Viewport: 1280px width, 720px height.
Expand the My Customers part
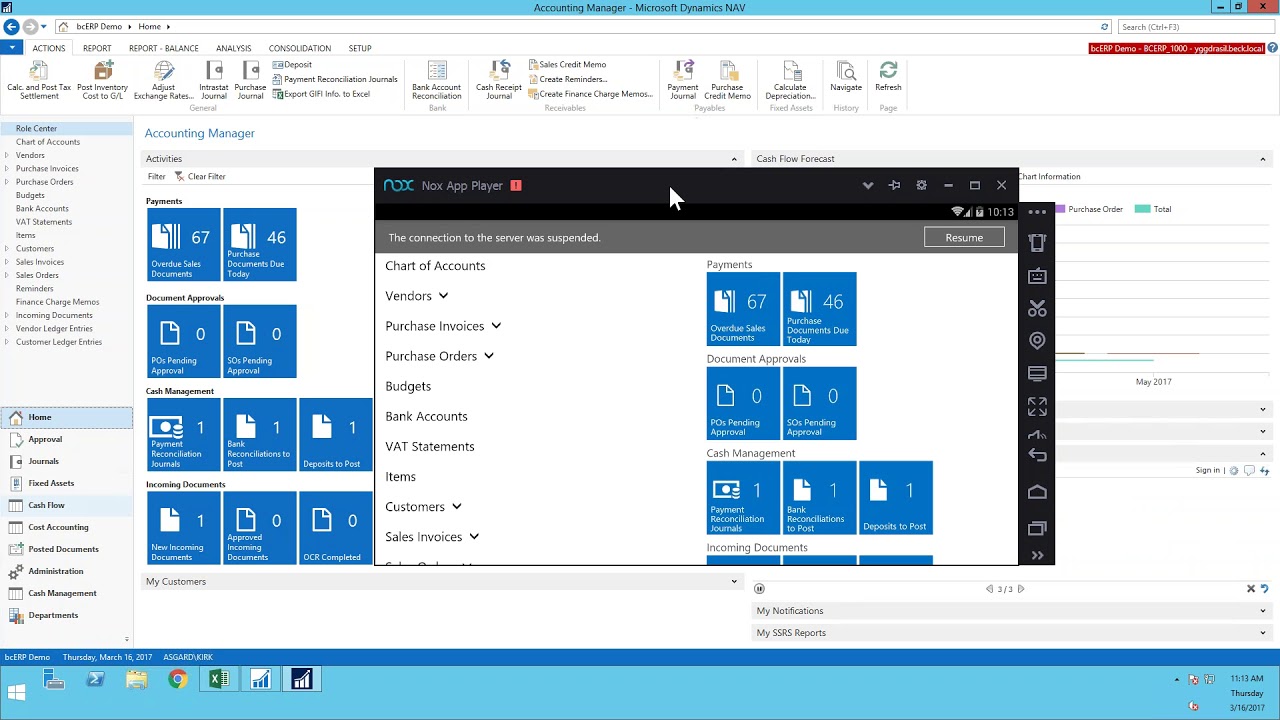(x=734, y=581)
